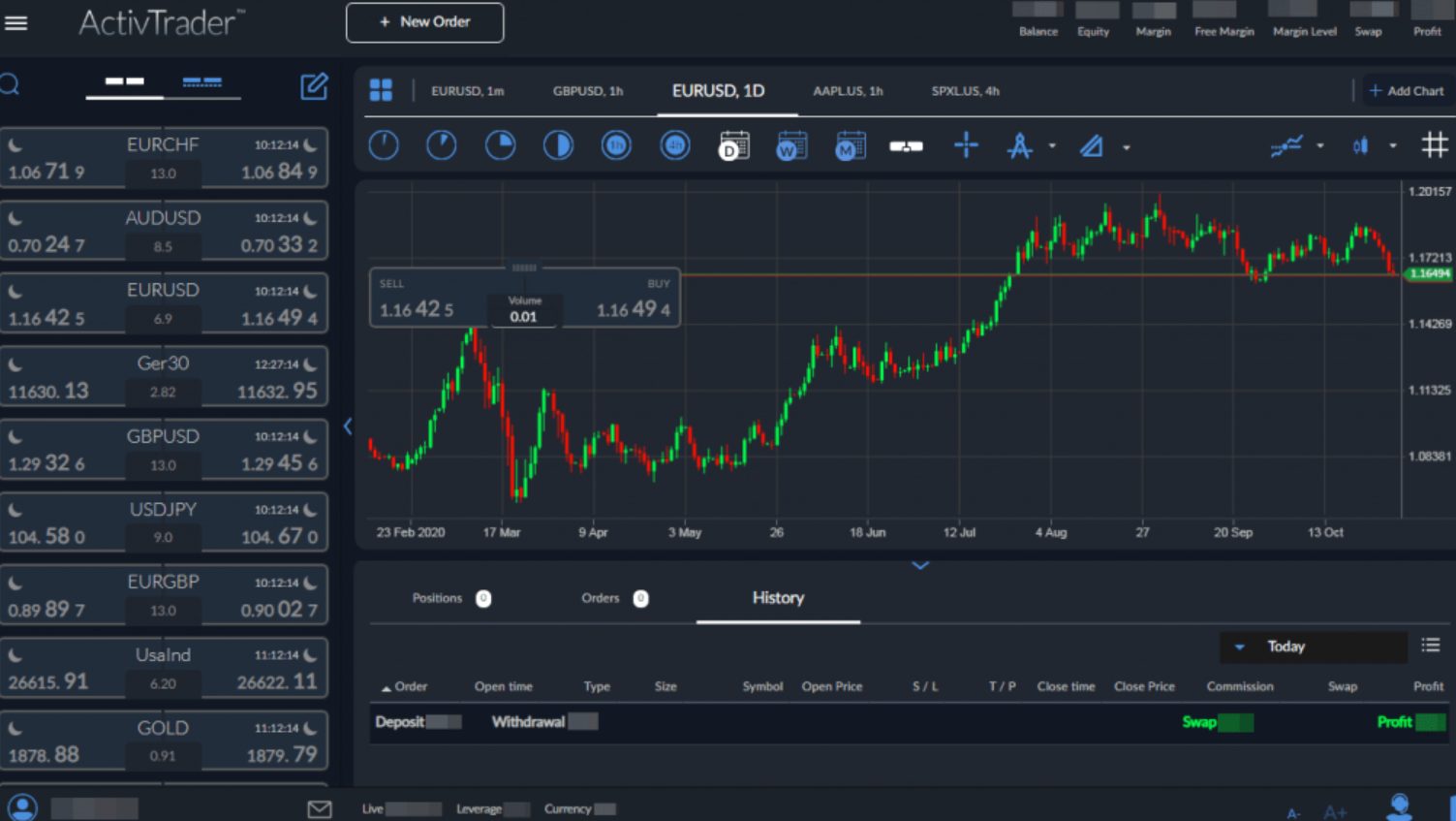Switch watchlist to compact list view
This screenshot has width=1456, height=821.
tap(201, 82)
